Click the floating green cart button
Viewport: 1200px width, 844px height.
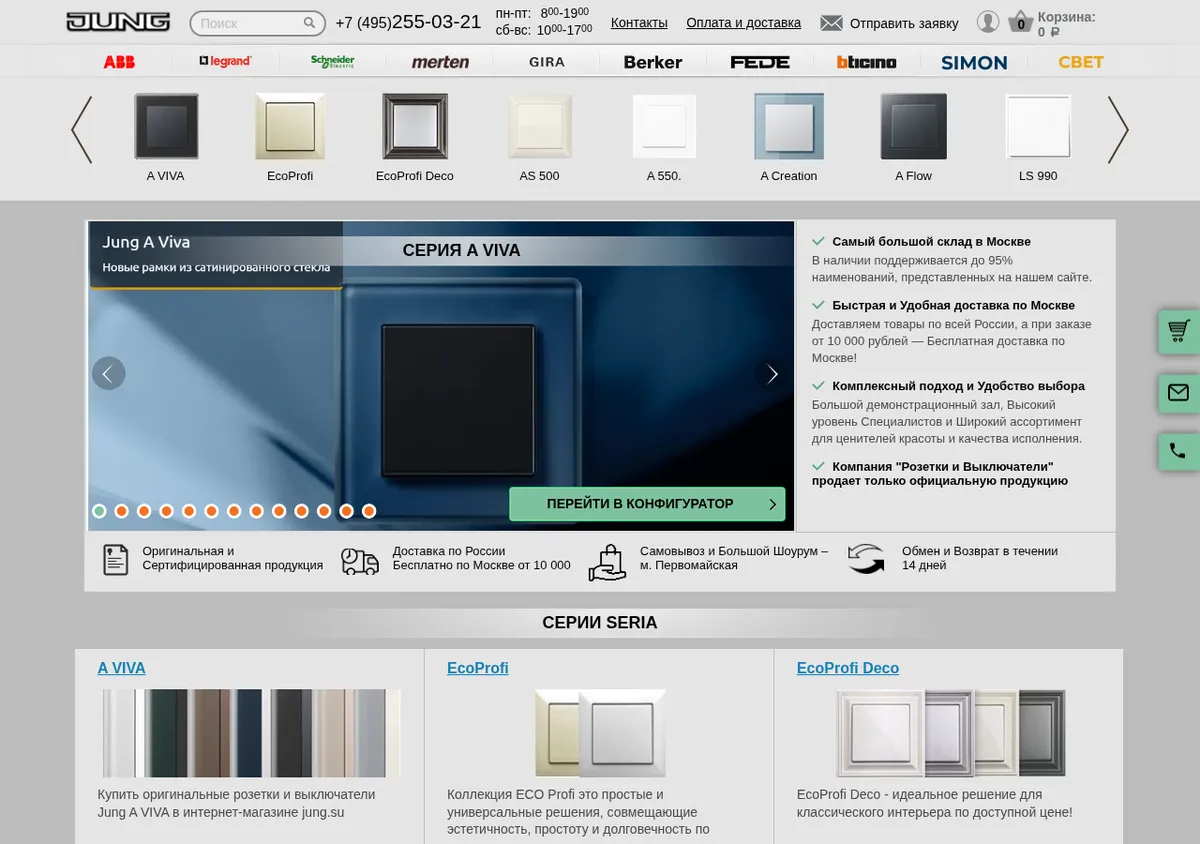[x=1179, y=331]
